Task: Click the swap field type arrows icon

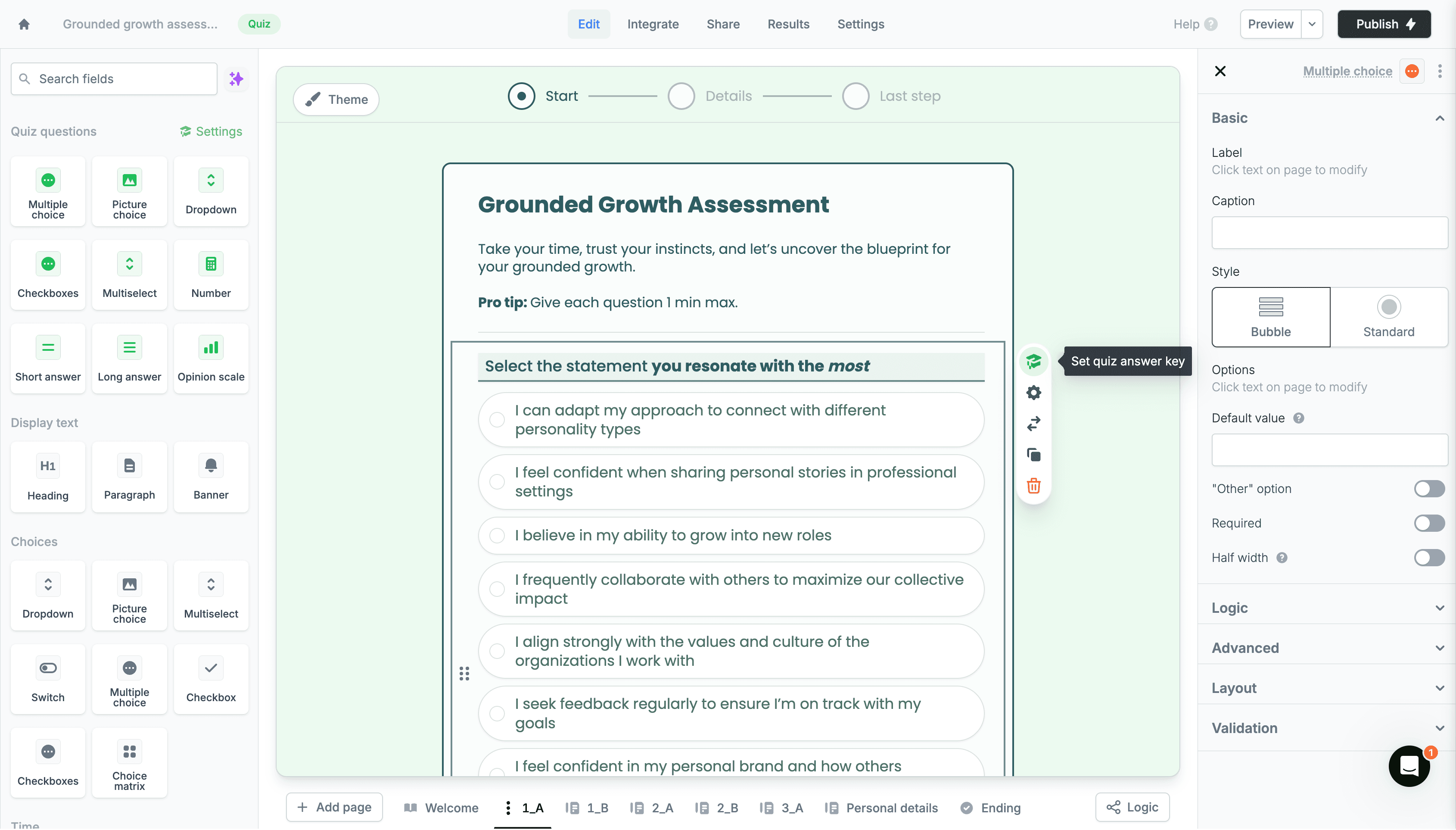Action: coord(1033,424)
